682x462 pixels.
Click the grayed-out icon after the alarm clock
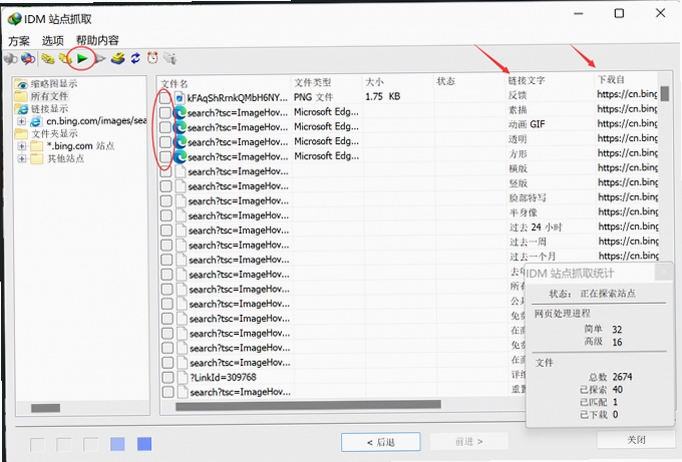coord(170,58)
